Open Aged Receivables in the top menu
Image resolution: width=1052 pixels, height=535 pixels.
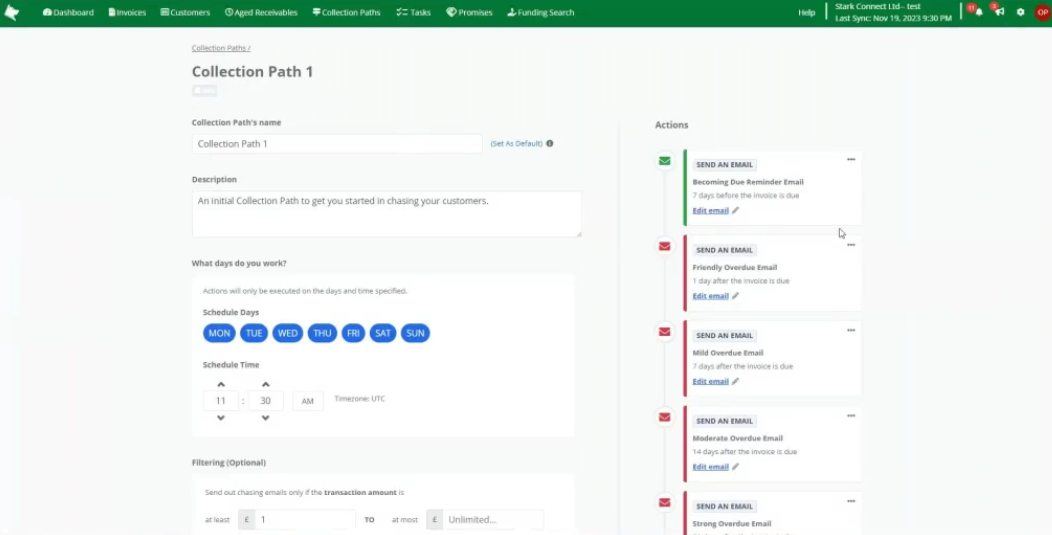point(261,12)
